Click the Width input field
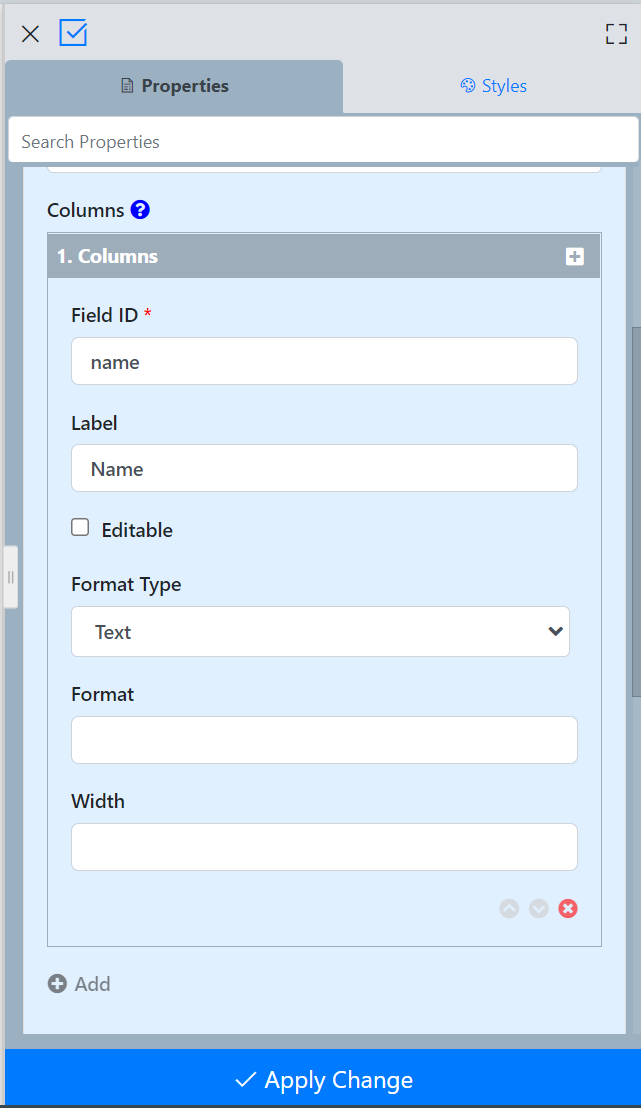641x1108 pixels. click(x=324, y=847)
